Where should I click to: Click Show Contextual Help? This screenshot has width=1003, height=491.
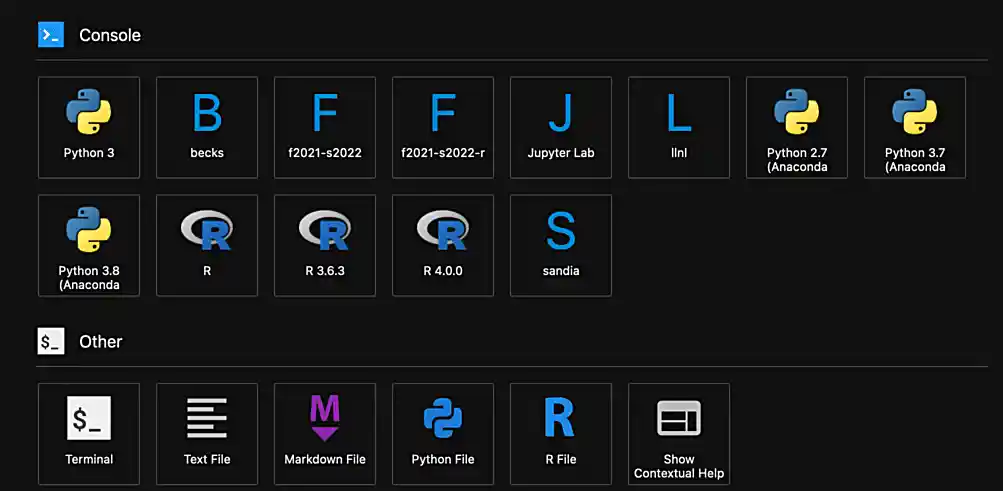click(679, 433)
